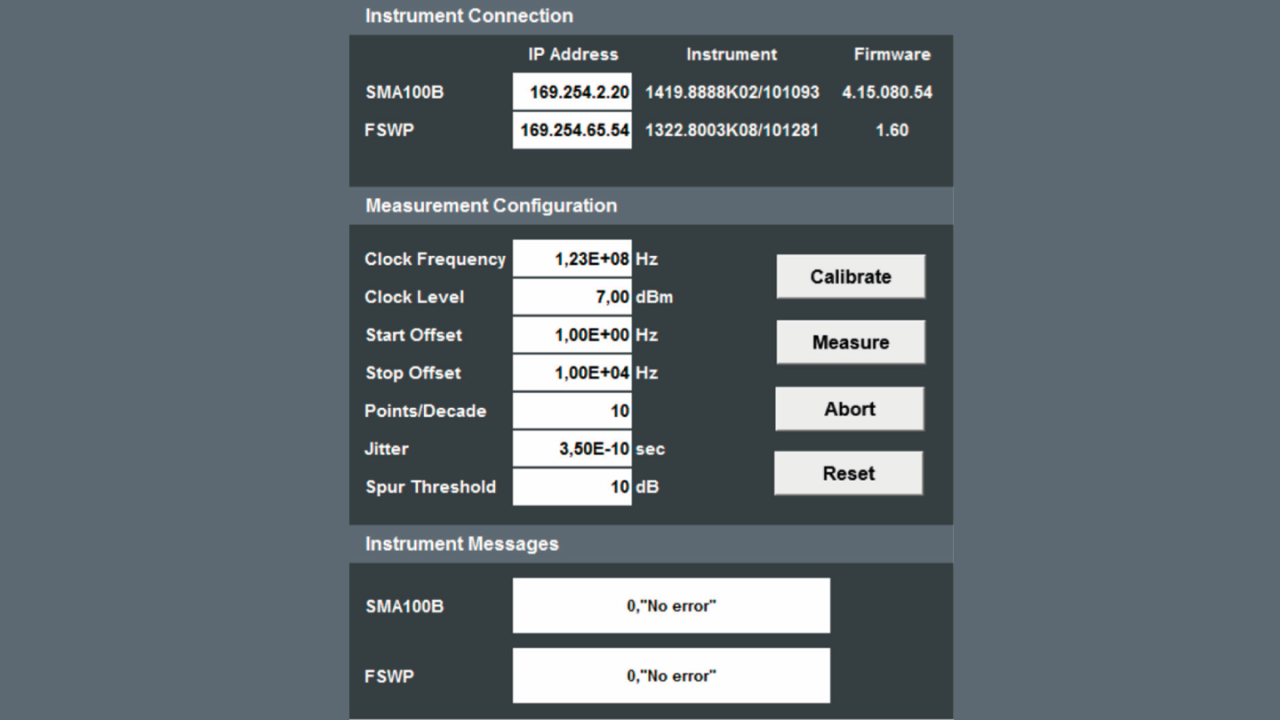Click the Firmware column header
The height and width of the screenshot is (720, 1280).
tap(892, 55)
